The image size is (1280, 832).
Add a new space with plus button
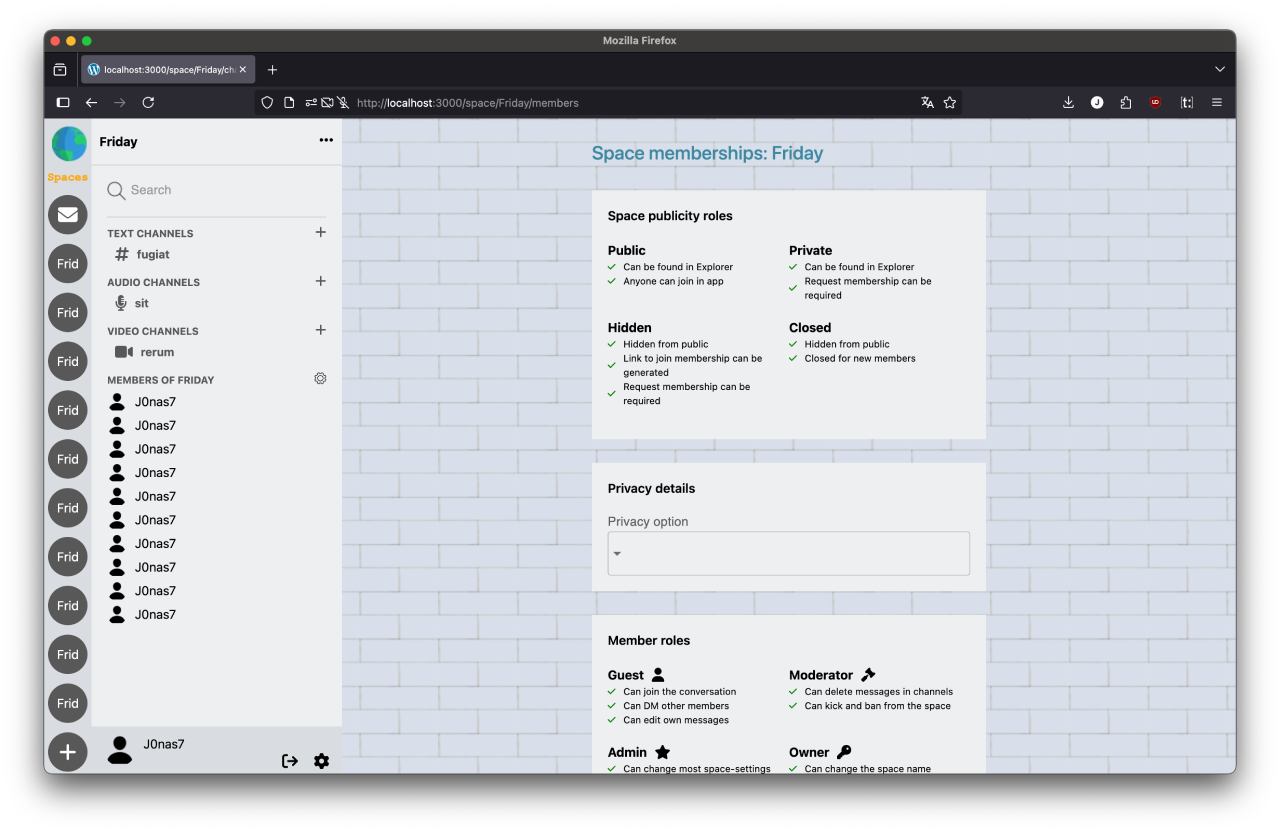click(68, 752)
